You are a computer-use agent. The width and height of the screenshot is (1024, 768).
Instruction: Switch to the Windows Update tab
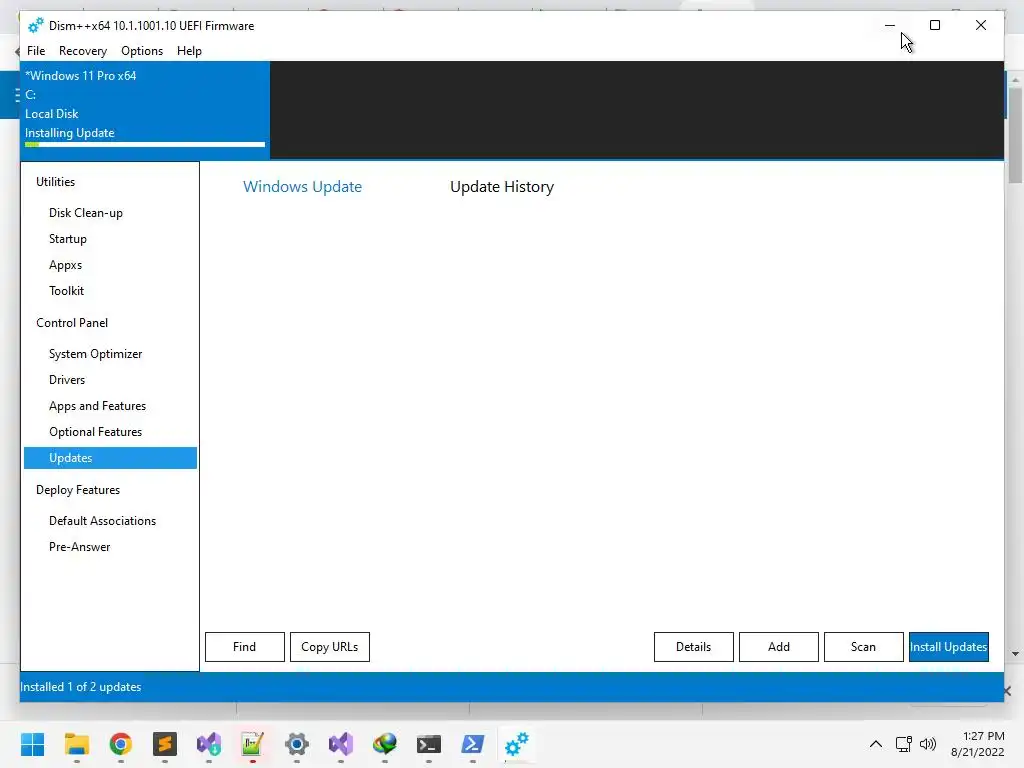pyautogui.click(x=302, y=187)
